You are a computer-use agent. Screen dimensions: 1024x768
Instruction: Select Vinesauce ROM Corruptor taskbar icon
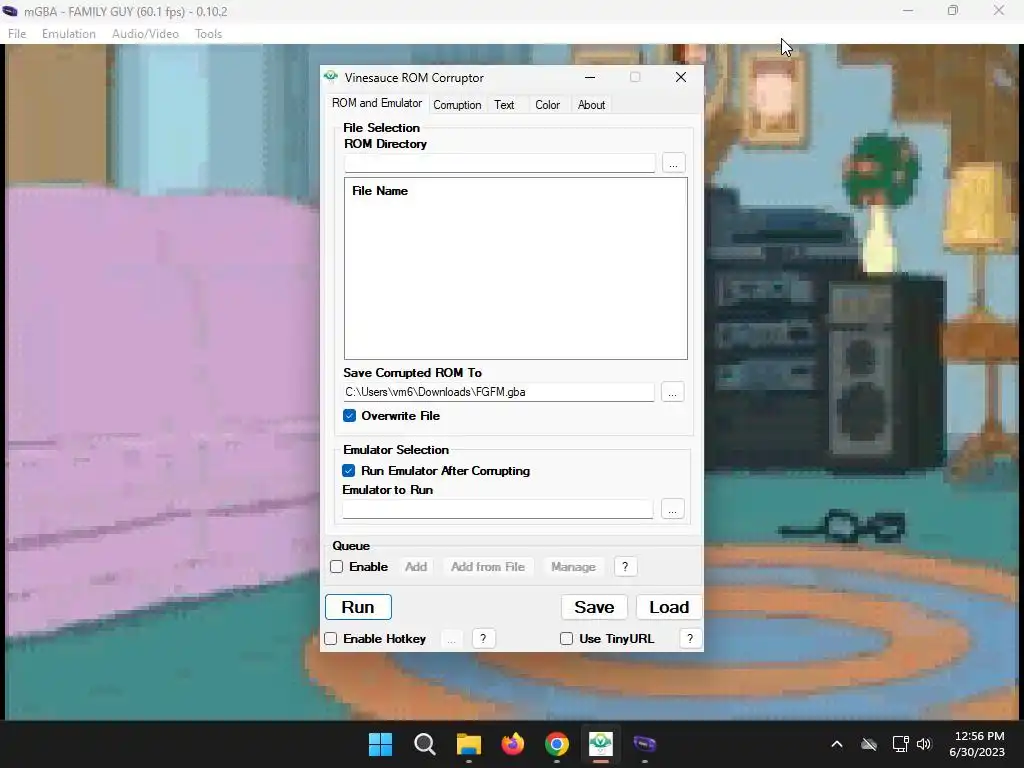pyautogui.click(x=600, y=744)
